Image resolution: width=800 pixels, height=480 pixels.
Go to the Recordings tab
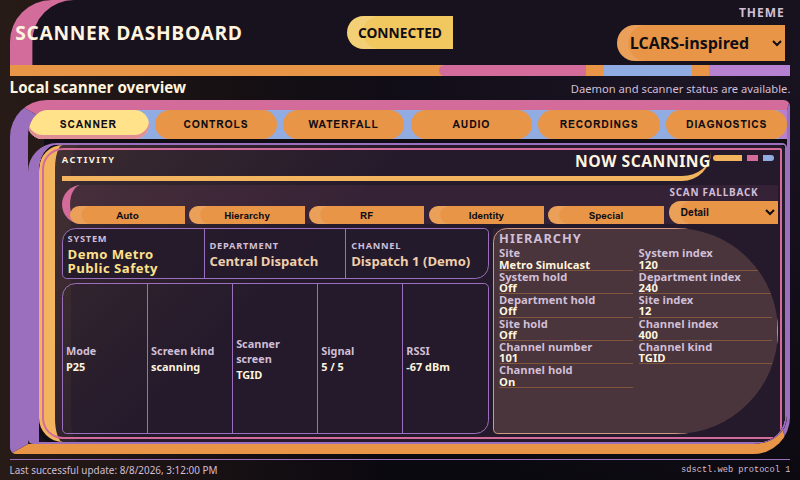click(598, 124)
